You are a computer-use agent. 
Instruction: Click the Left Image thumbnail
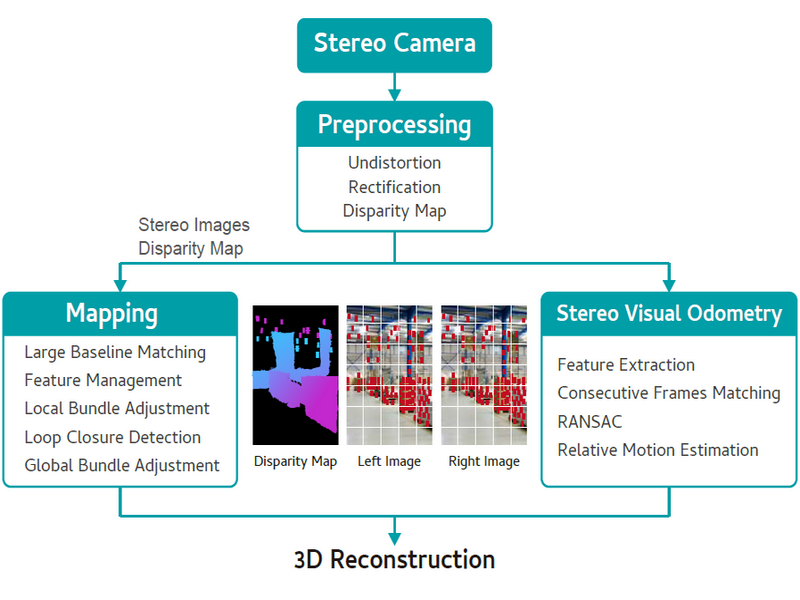click(389, 375)
